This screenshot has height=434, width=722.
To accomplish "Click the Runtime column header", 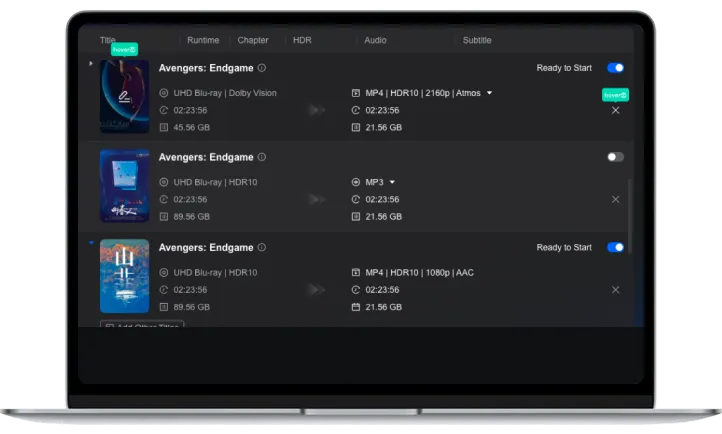I will pos(203,40).
